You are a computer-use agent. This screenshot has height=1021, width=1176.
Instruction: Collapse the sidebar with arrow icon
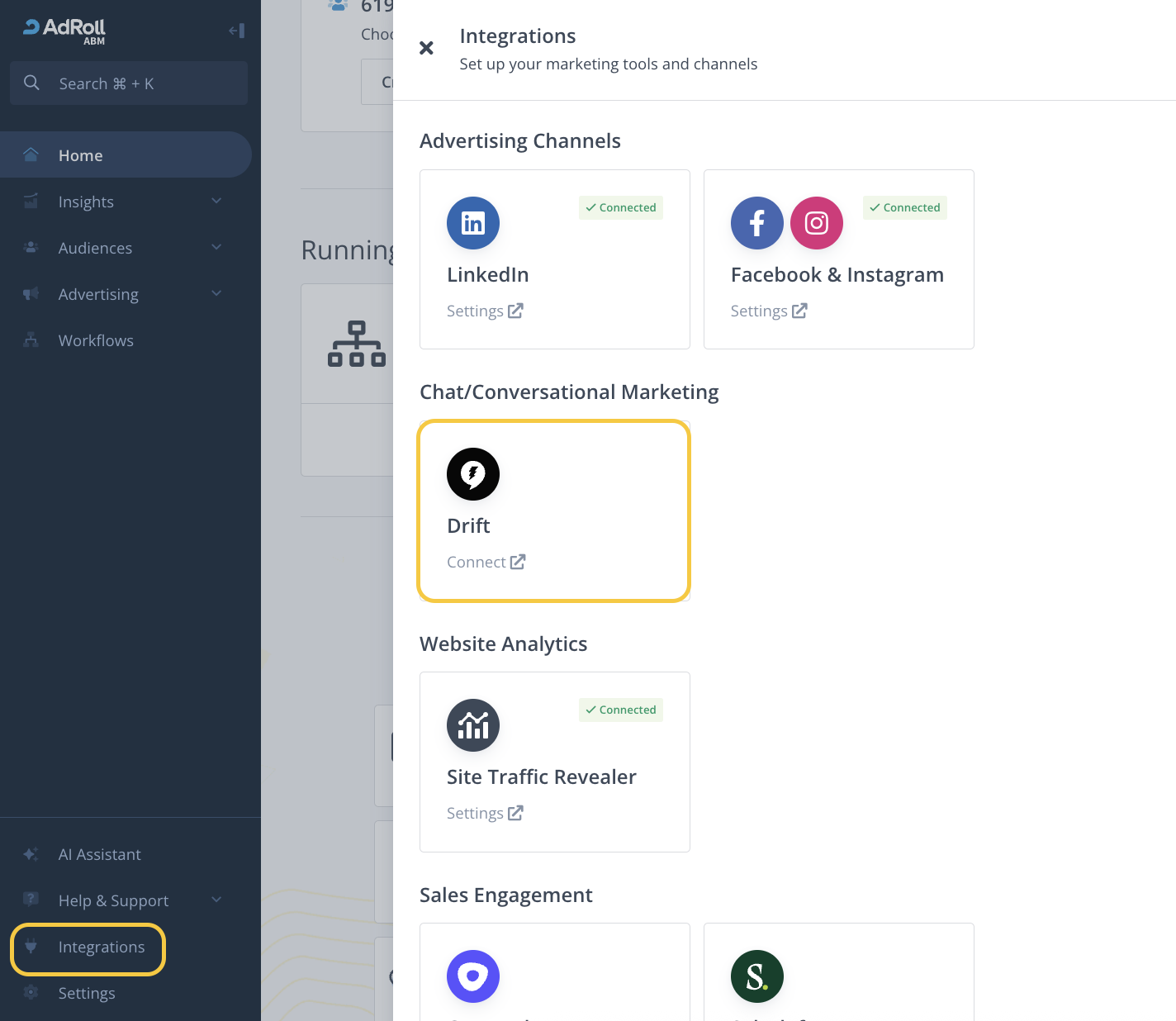(x=236, y=31)
